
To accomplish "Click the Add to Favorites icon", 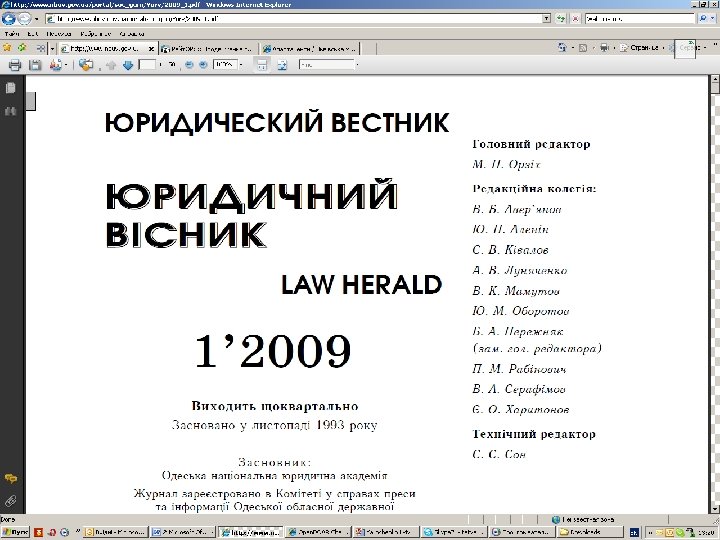I will [22, 48].
